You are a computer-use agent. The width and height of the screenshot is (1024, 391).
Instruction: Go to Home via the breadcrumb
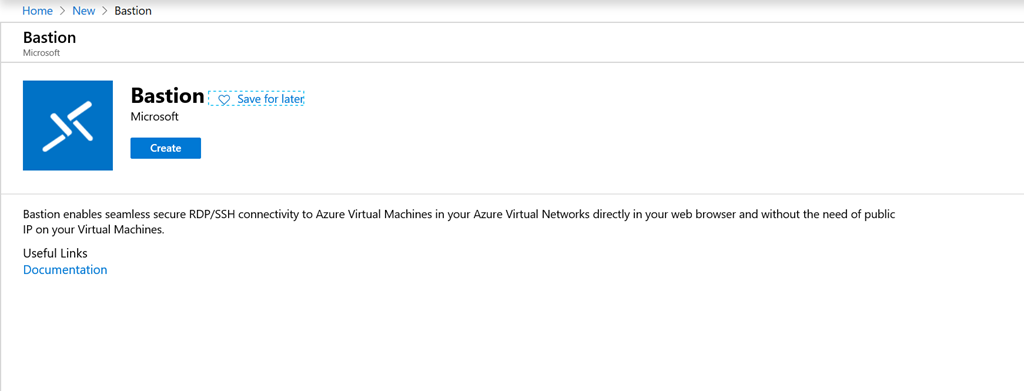click(x=38, y=11)
